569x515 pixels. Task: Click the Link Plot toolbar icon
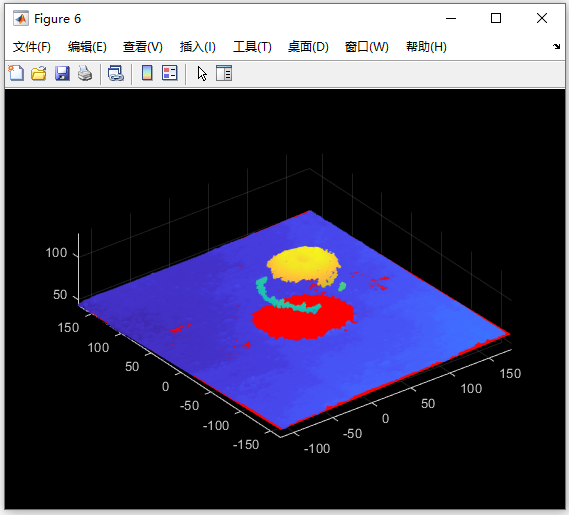pos(116,73)
